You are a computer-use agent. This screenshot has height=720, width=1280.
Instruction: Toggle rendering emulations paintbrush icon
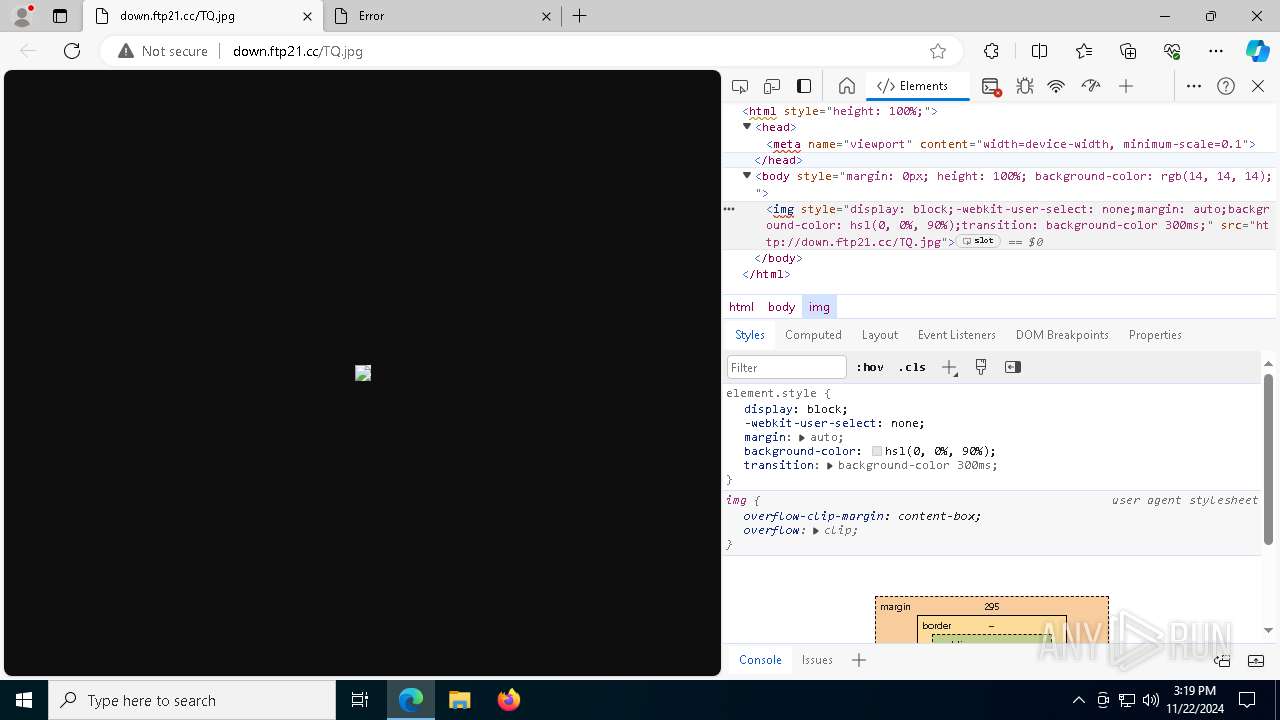point(981,367)
